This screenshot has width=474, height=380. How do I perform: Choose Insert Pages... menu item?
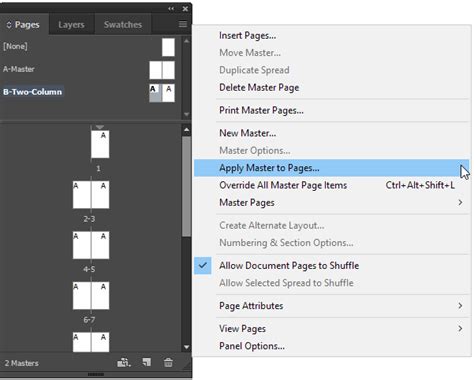[x=332, y=35]
